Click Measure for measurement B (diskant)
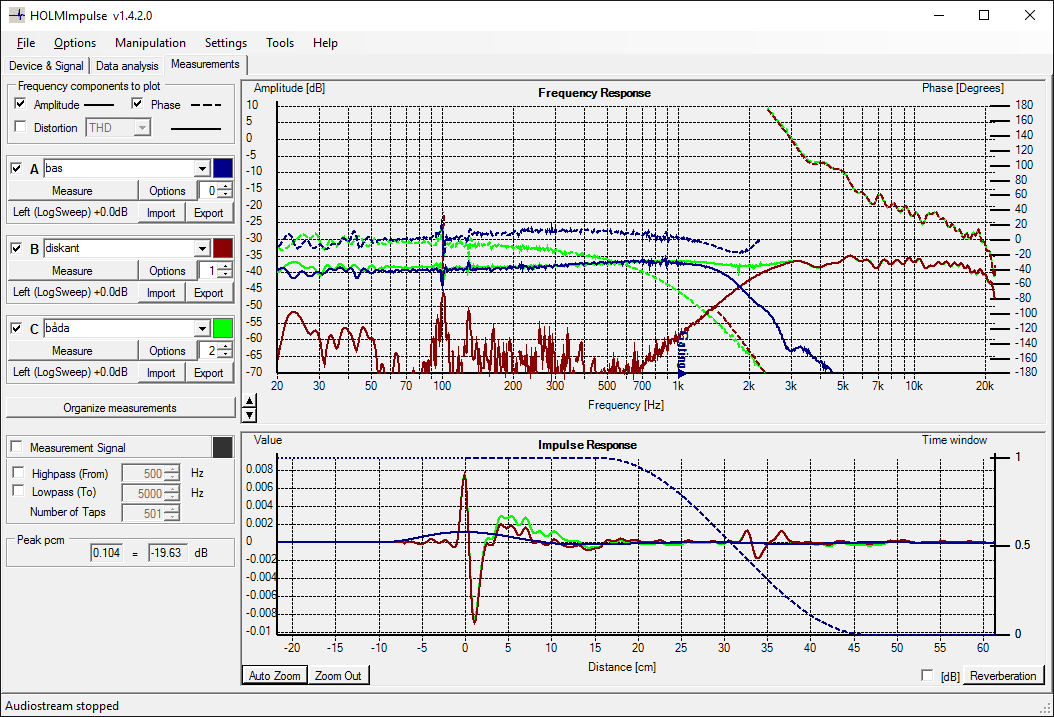Viewport: 1054px width, 717px height. 72,271
